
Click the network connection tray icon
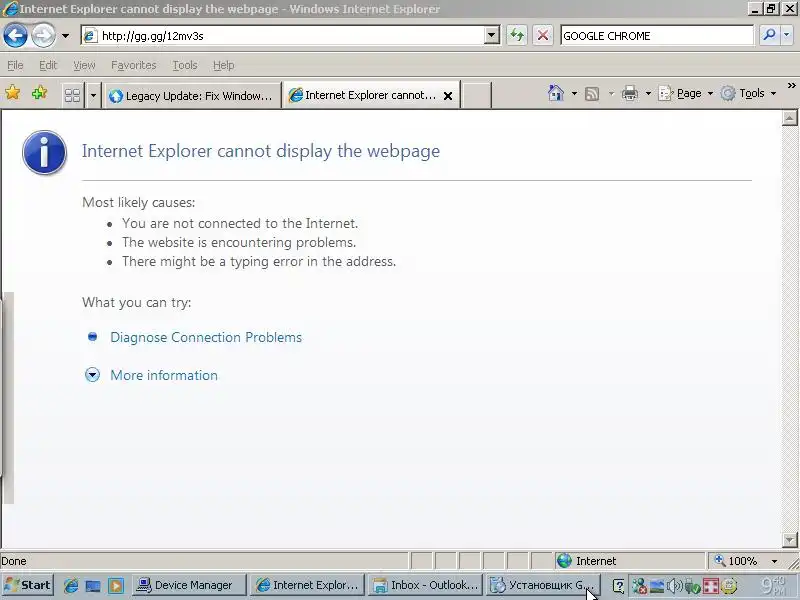639,586
